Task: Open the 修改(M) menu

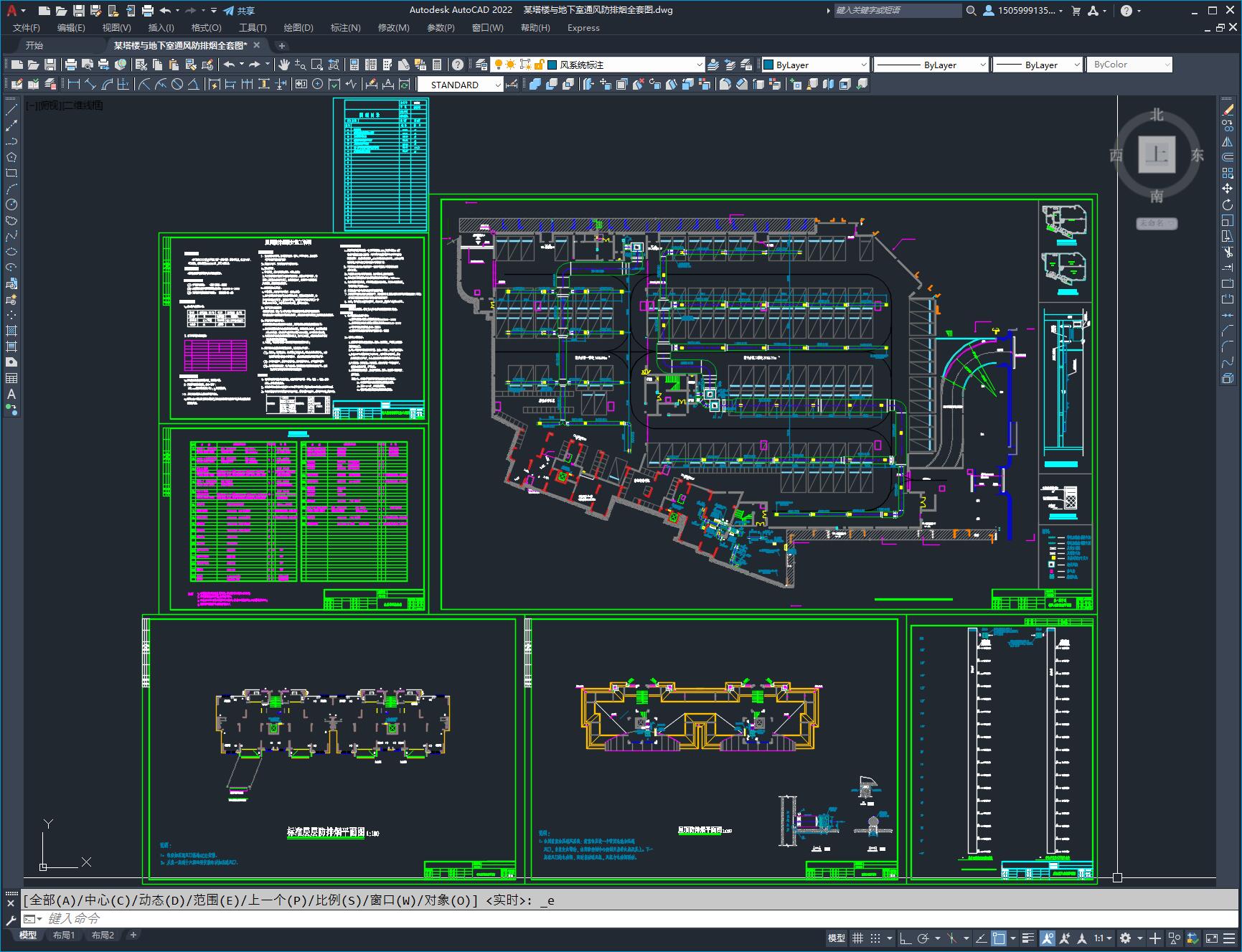Action: [393, 28]
